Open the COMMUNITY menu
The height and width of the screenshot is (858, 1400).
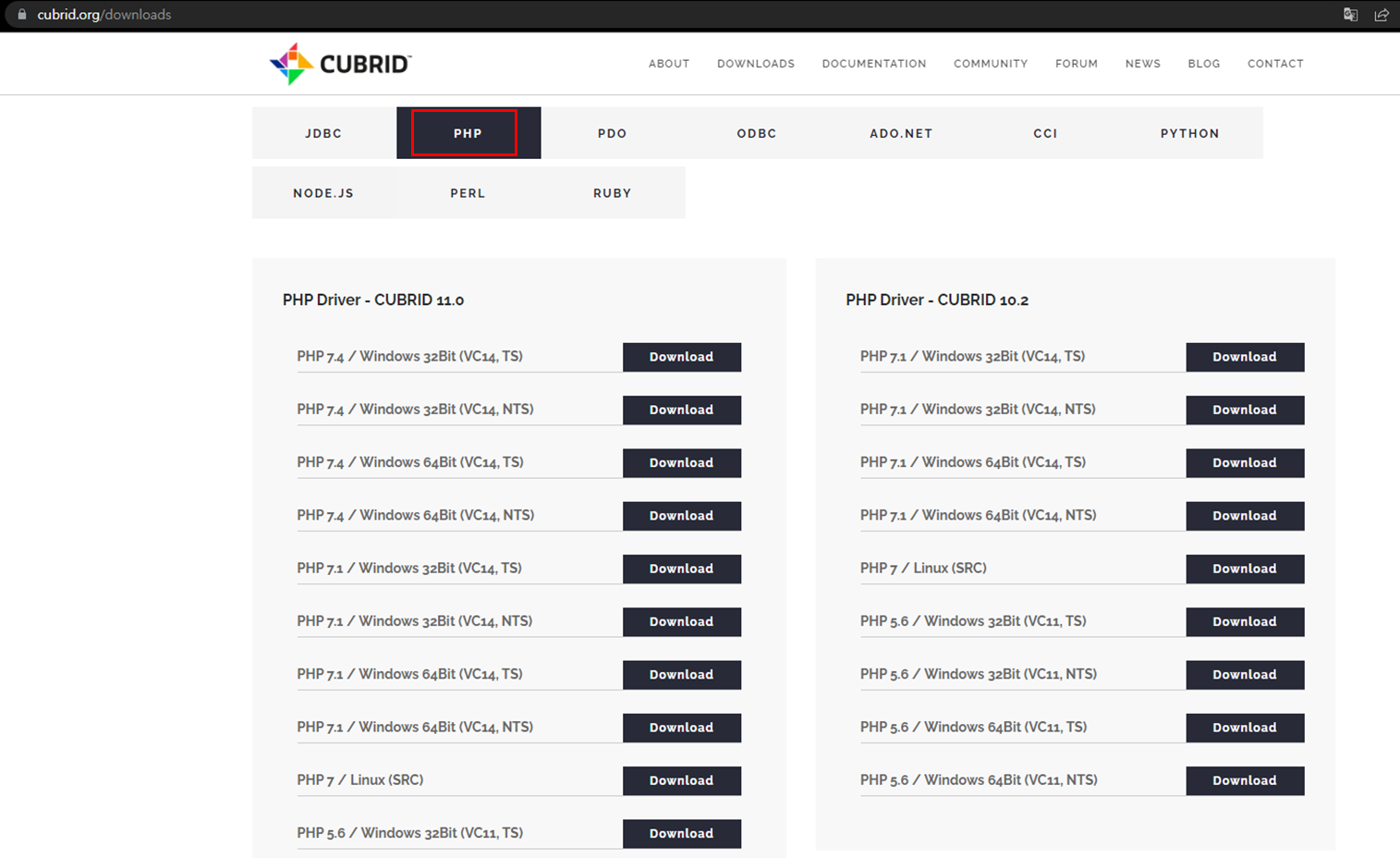[991, 64]
